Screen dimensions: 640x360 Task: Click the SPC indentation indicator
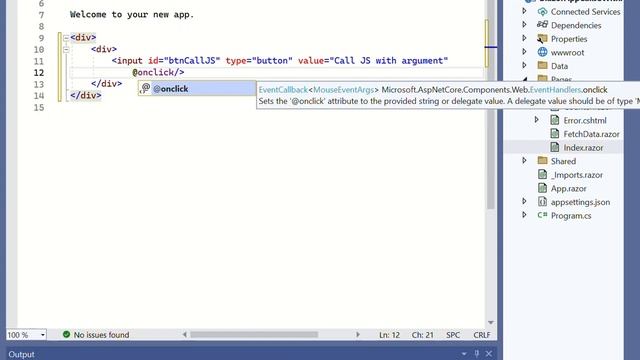[x=453, y=335]
